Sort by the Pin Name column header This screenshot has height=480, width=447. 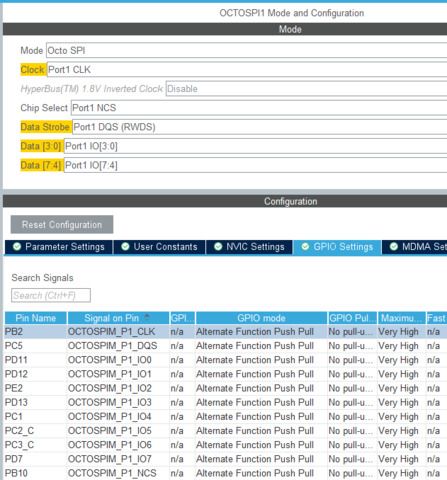pos(36,318)
